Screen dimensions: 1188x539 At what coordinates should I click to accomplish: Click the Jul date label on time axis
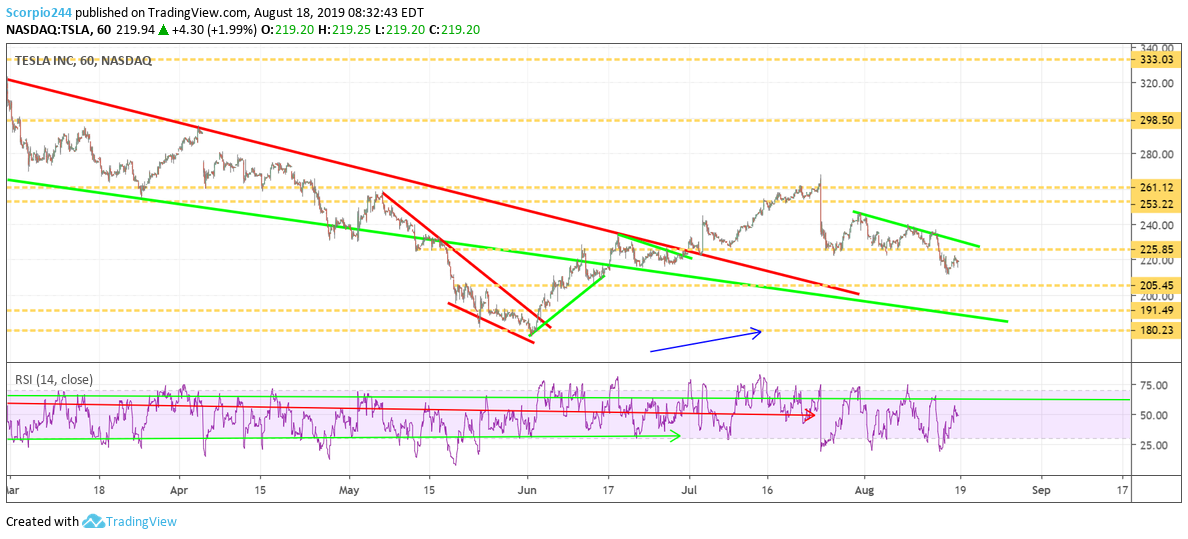pyautogui.click(x=690, y=490)
